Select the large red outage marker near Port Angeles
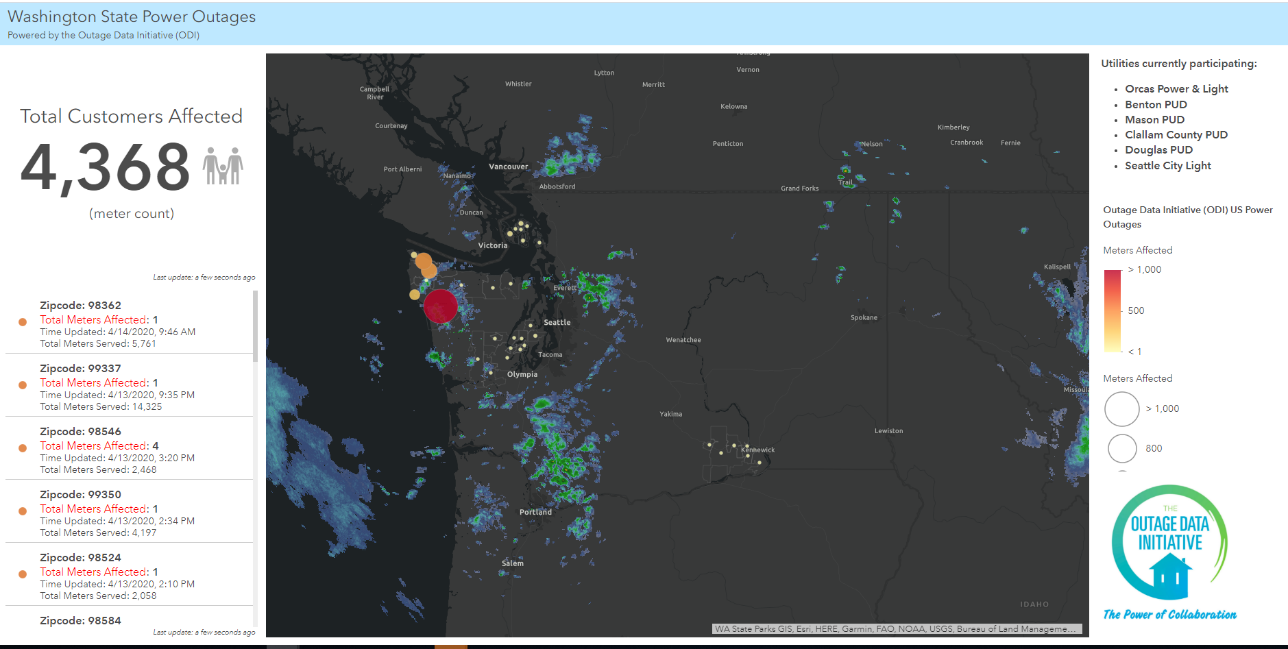The height and width of the screenshot is (649, 1288). [440, 306]
